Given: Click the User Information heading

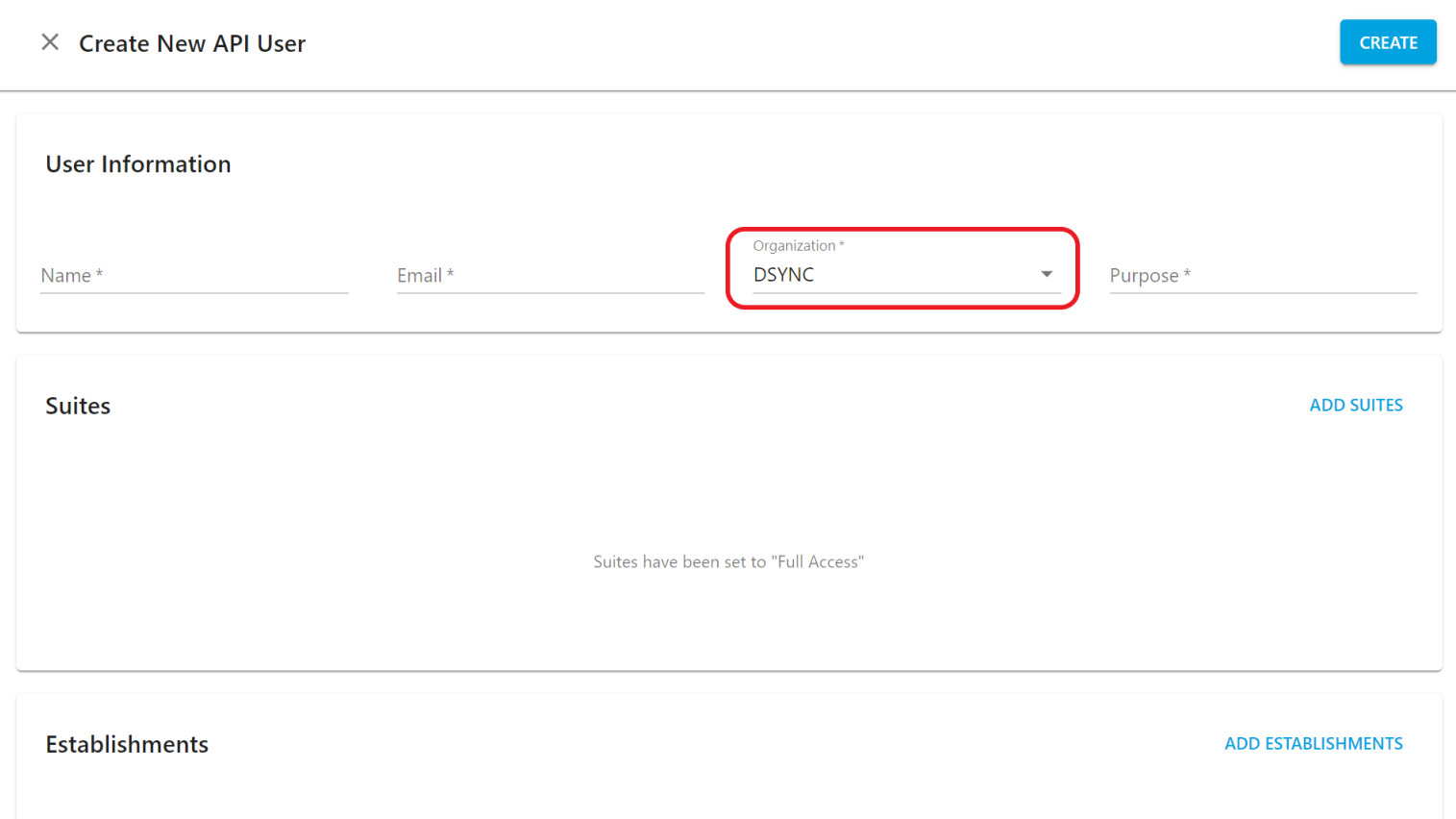Looking at the screenshot, I should (x=138, y=163).
